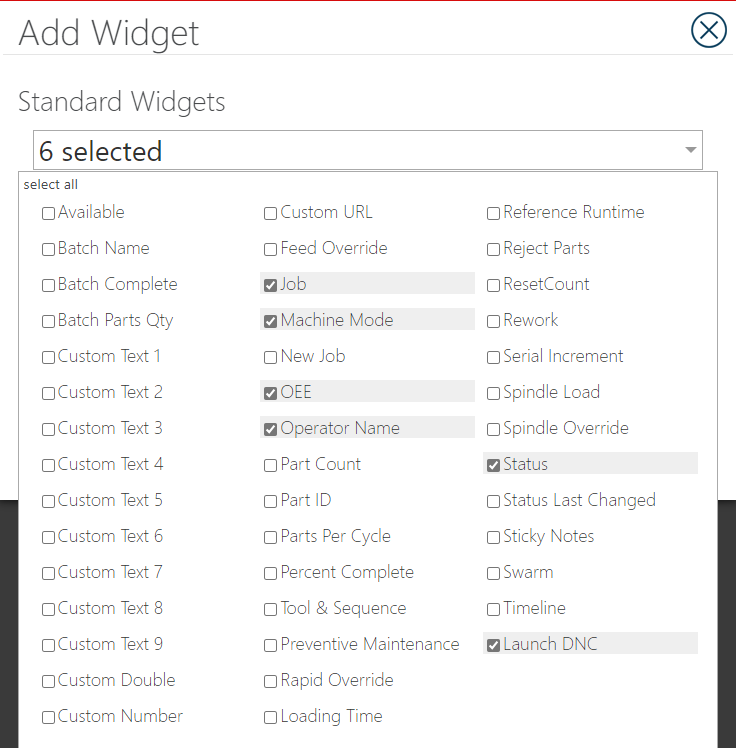Tick the Custom Text 1 checkbox

click(48, 357)
